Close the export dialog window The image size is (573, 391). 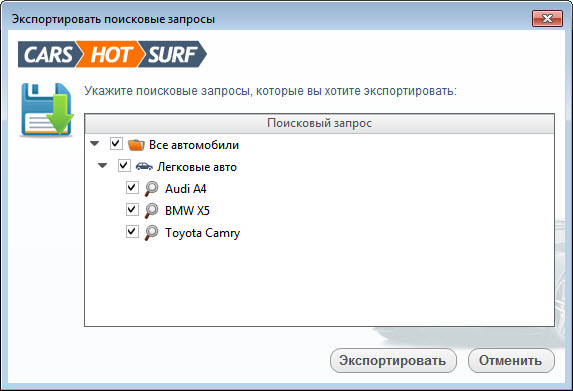[547, 19]
